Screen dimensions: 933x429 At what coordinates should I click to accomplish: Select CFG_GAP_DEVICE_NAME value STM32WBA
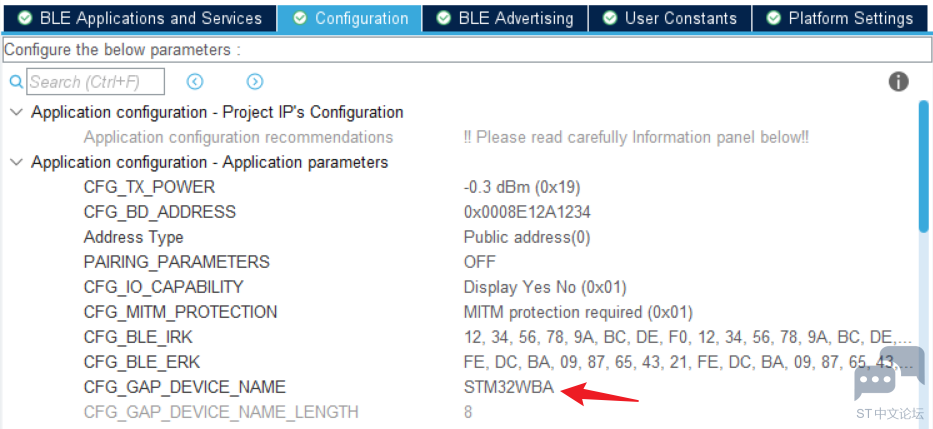coord(509,387)
